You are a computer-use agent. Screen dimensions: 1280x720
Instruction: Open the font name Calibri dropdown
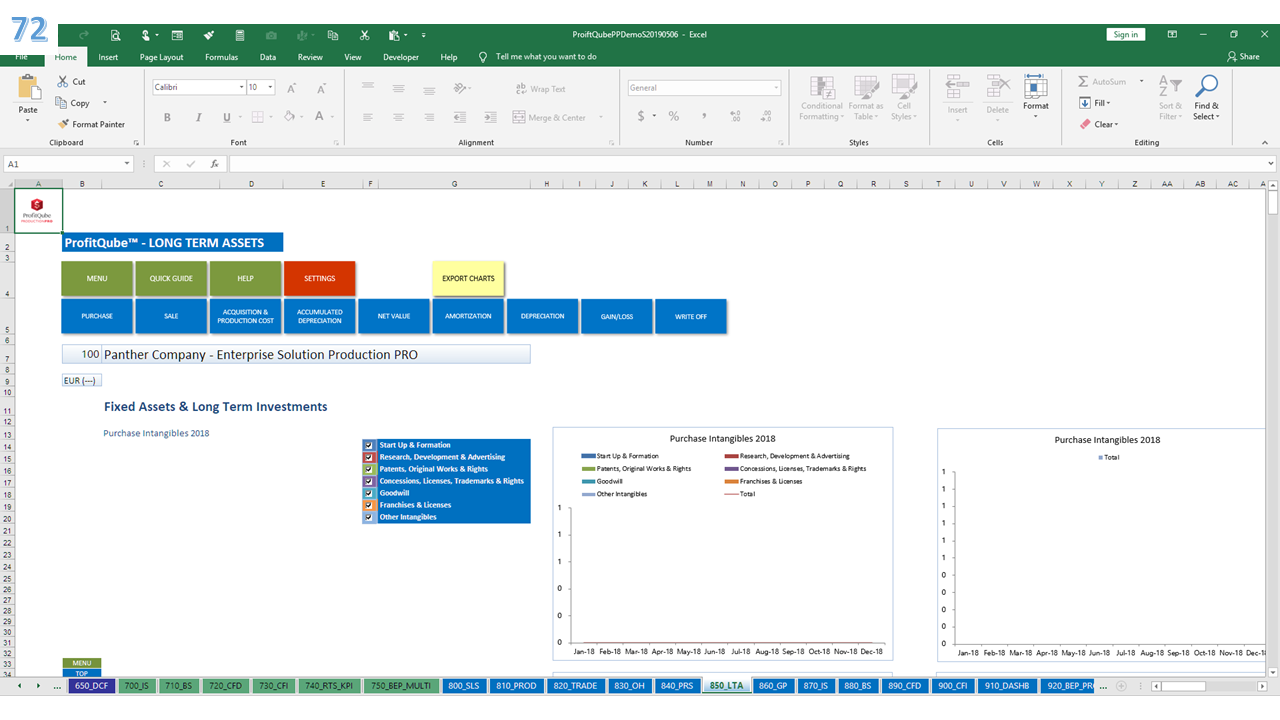pos(241,88)
